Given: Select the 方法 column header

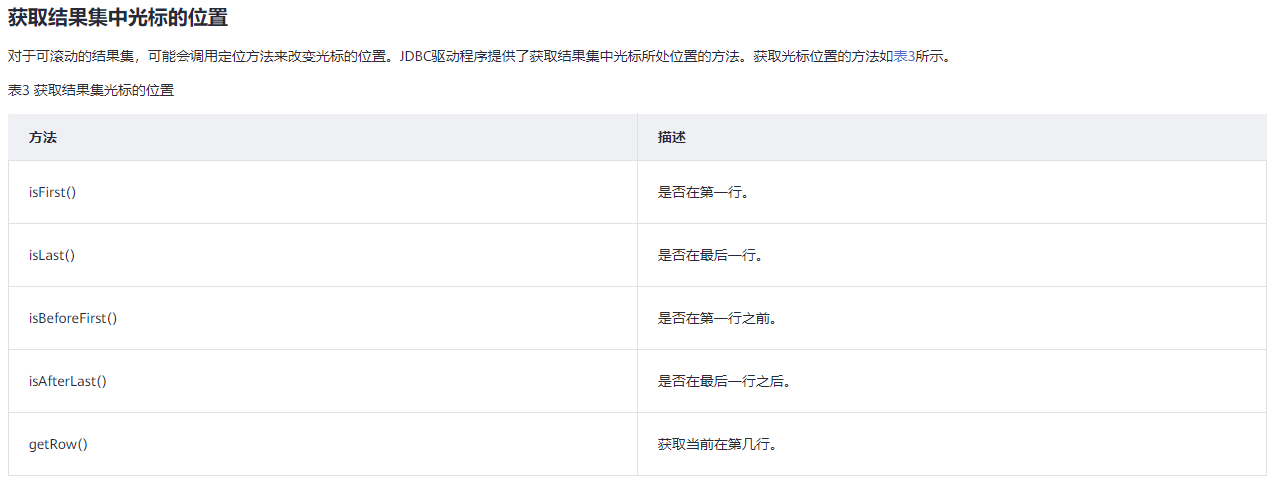Looking at the screenshot, I should coord(43,137).
